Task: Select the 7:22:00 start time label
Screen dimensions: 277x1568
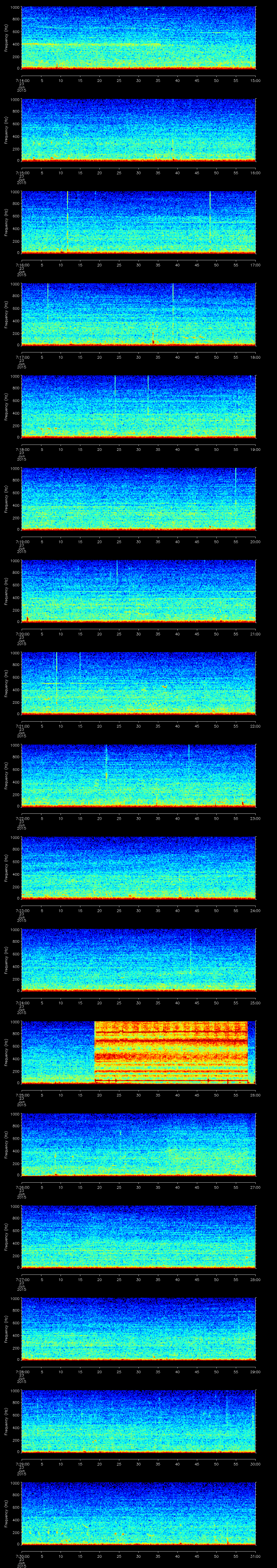Action: (x=22, y=818)
